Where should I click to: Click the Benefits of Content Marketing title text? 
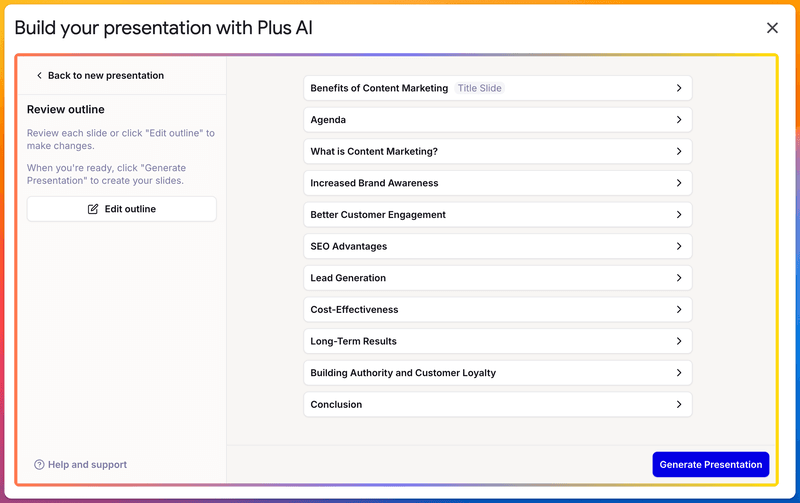tap(379, 88)
